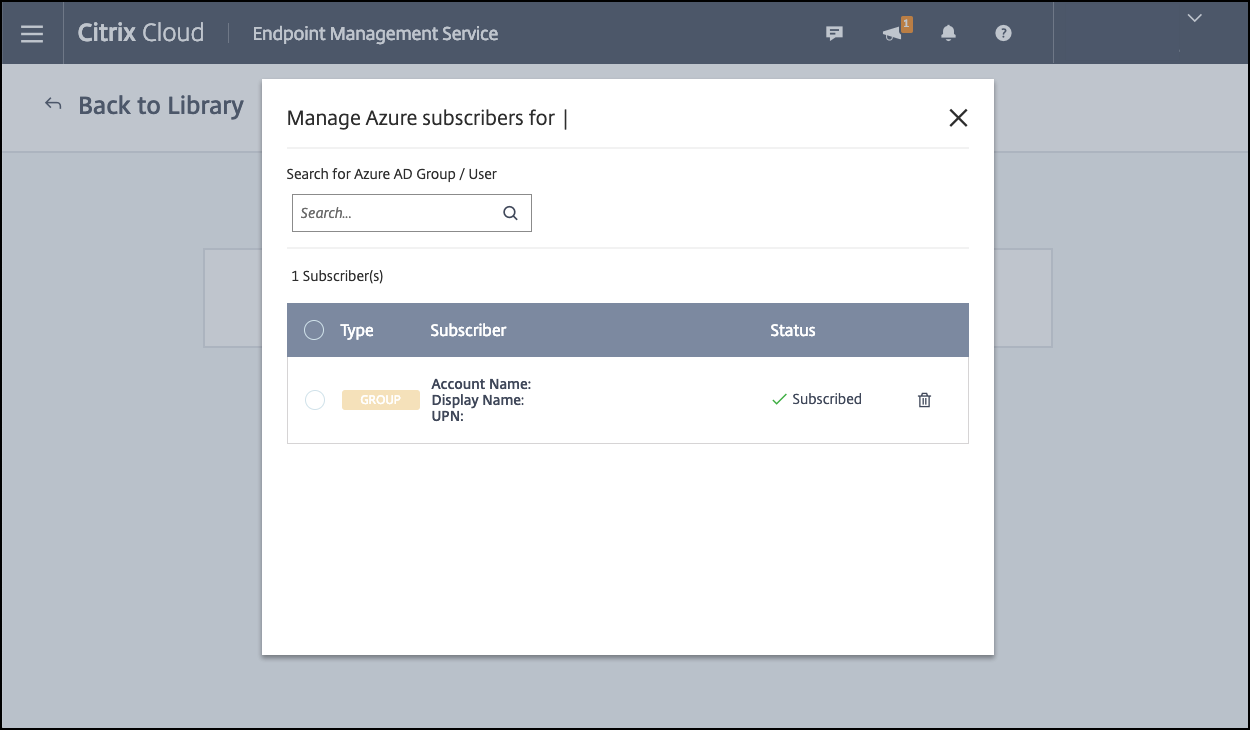Open the megaphone announcements icon

point(892,34)
